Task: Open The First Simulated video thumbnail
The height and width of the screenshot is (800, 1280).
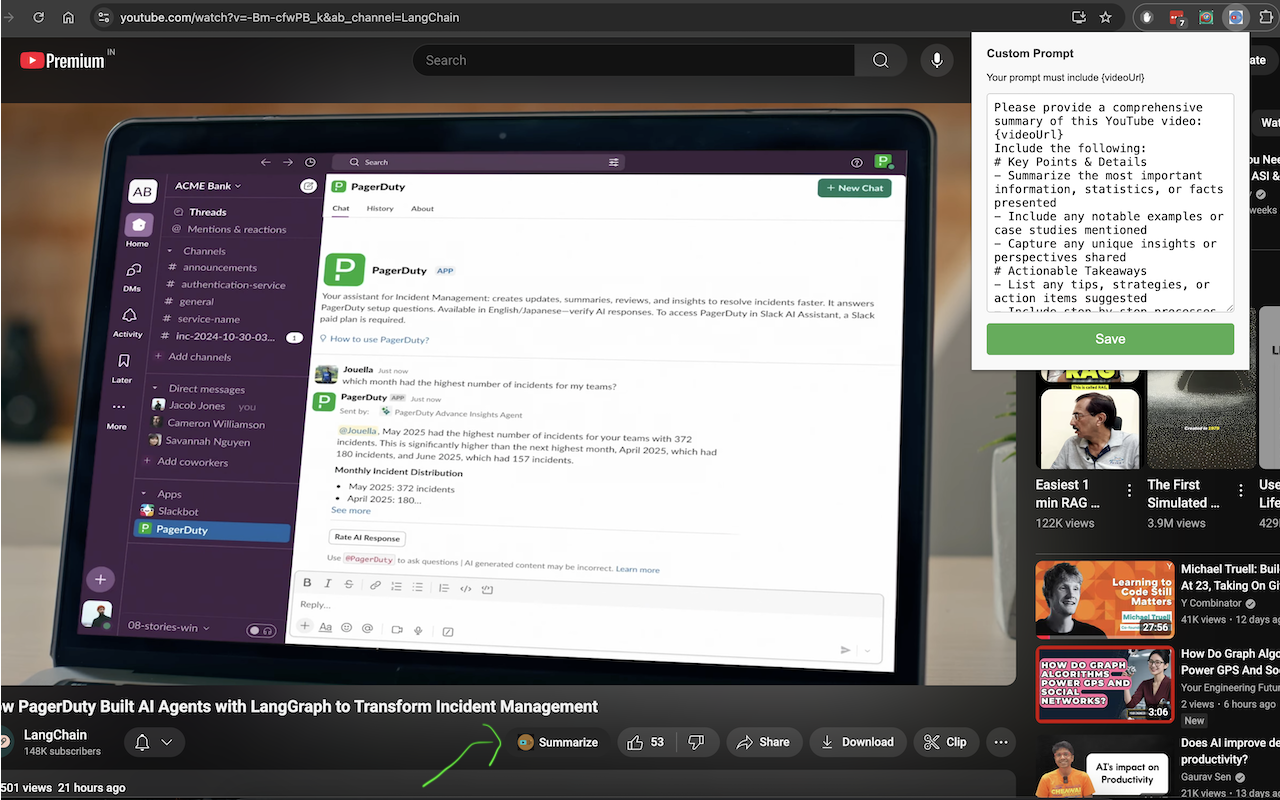Action: pyautogui.click(x=1201, y=420)
